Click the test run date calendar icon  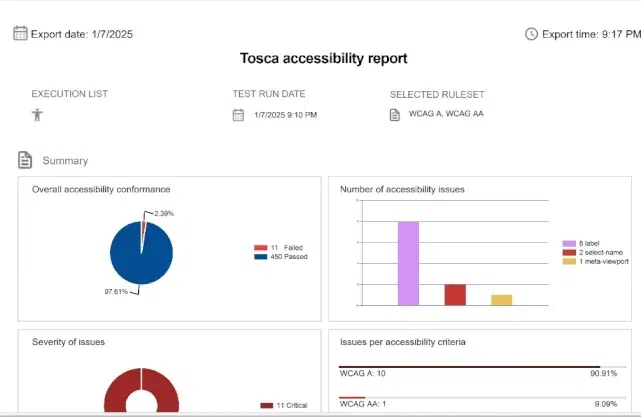pyautogui.click(x=238, y=115)
